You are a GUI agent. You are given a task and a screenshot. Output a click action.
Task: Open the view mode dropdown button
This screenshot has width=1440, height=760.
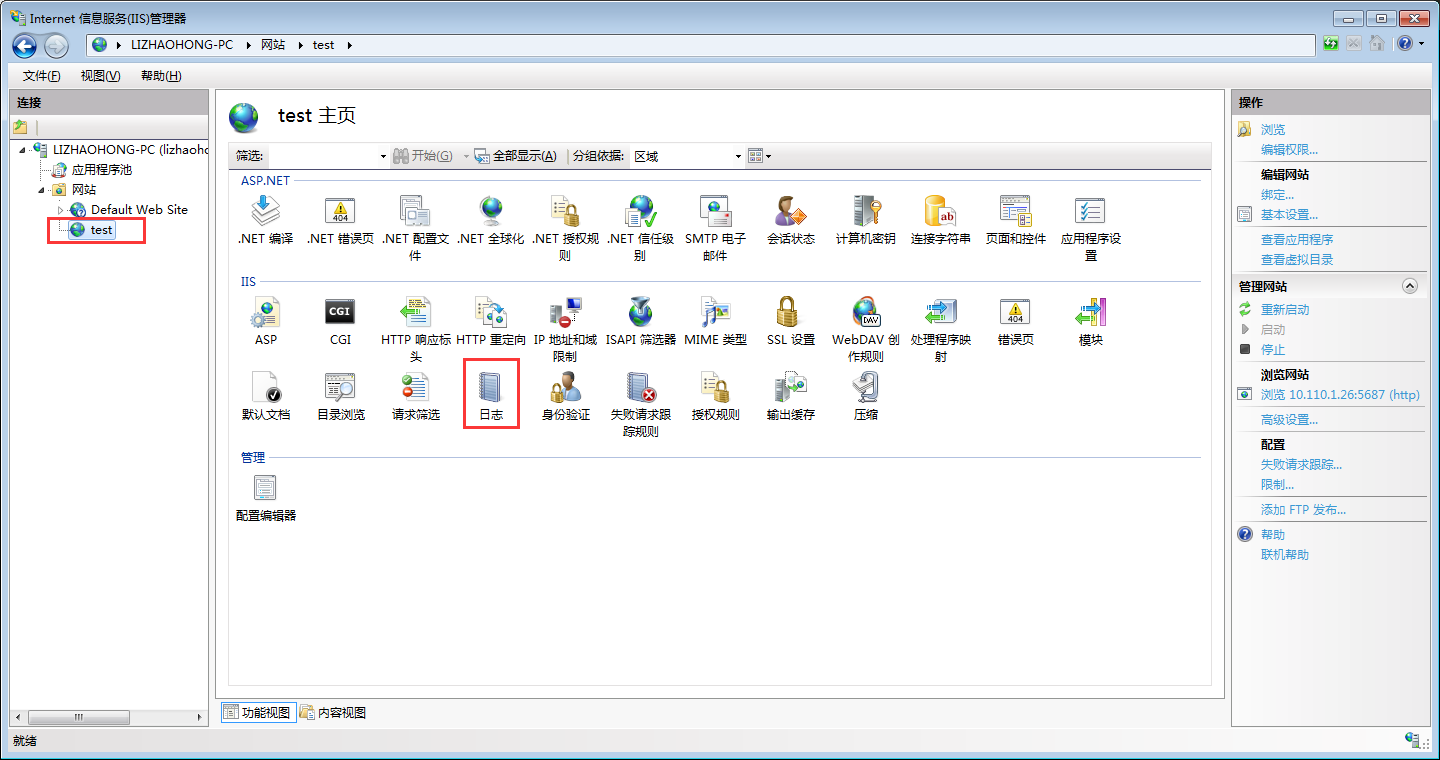pos(760,156)
